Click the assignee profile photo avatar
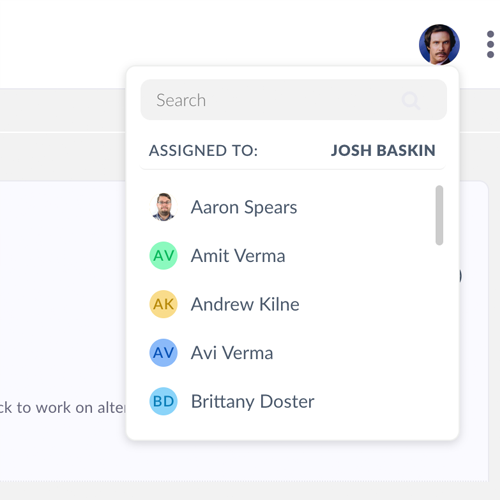The image size is (500, 500). tap(439, 44)
